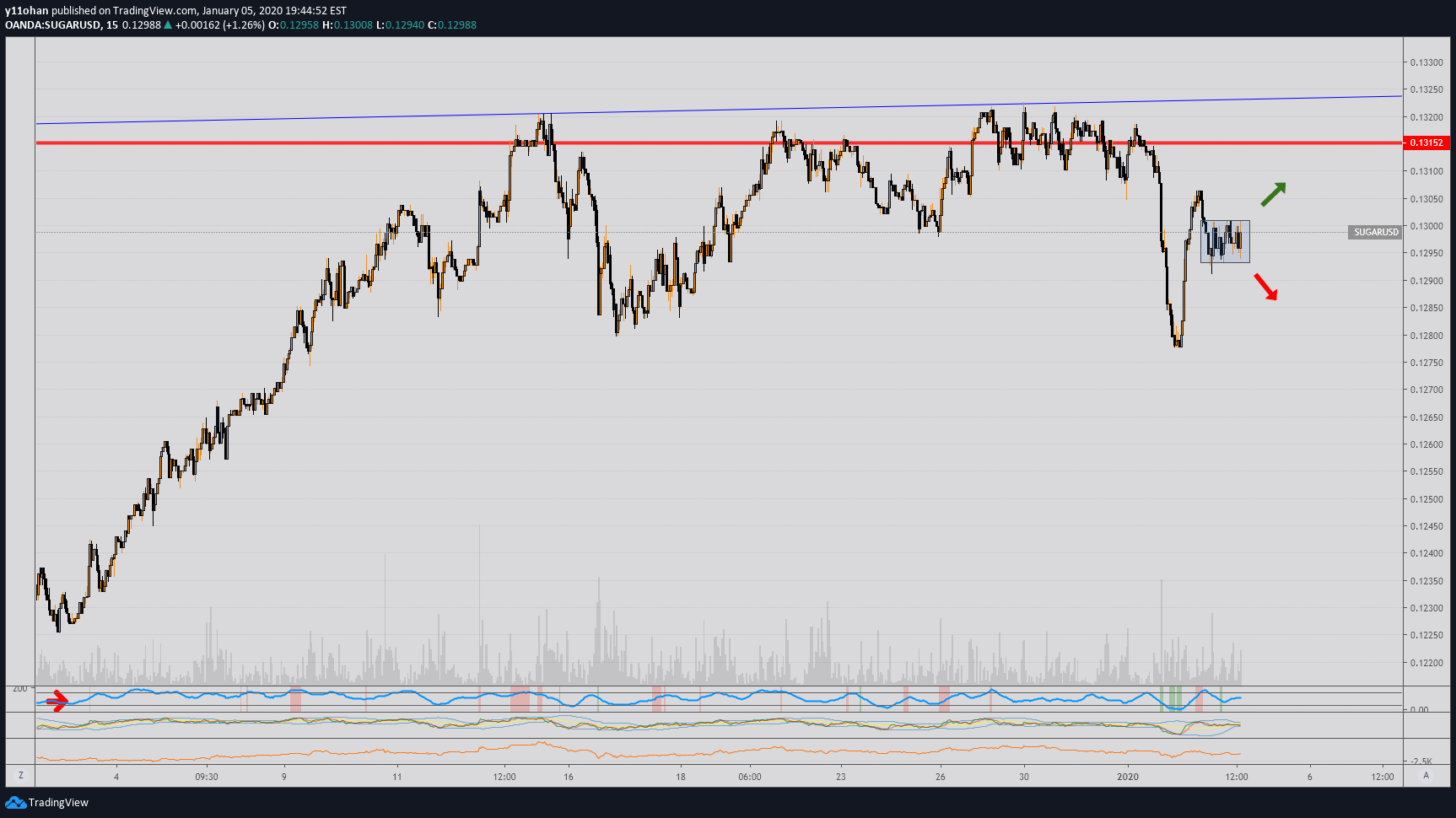Click the TradingView cloud logo icon
This screenshot has height=818, width=1456.
(15, 802)
